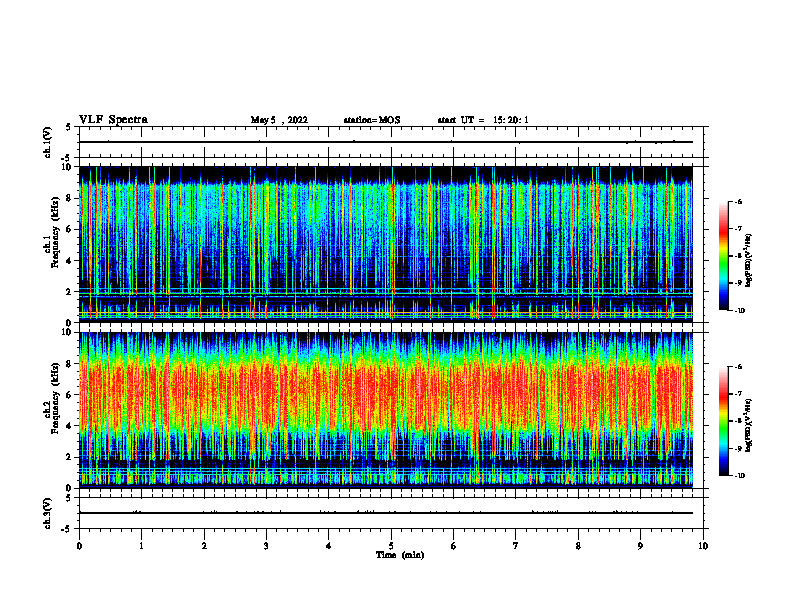Viewport: 792px width, 612px height.
Task: Click time axis tick label "0"
Action: 79,546
